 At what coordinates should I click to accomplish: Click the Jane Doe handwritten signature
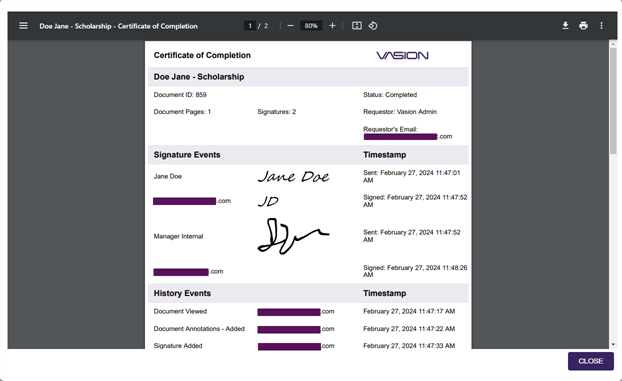coord(294,176)
